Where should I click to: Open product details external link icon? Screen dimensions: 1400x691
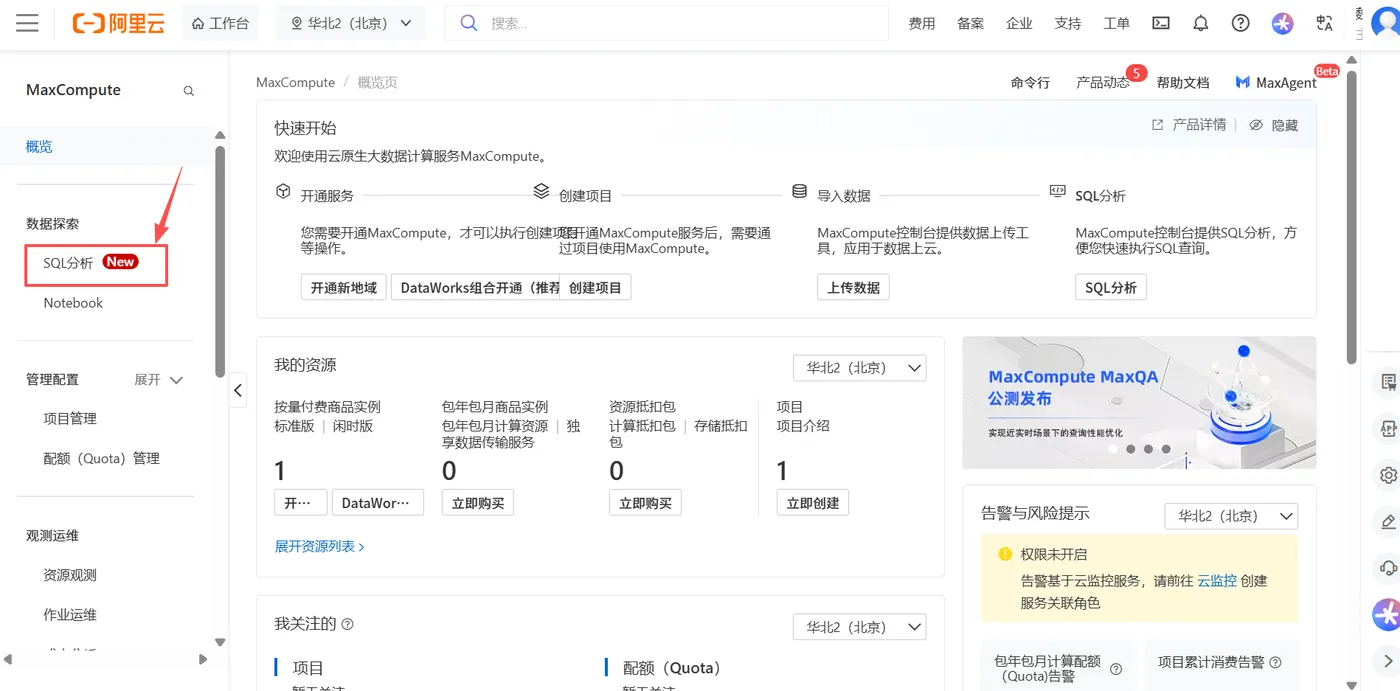(1157, 125)
